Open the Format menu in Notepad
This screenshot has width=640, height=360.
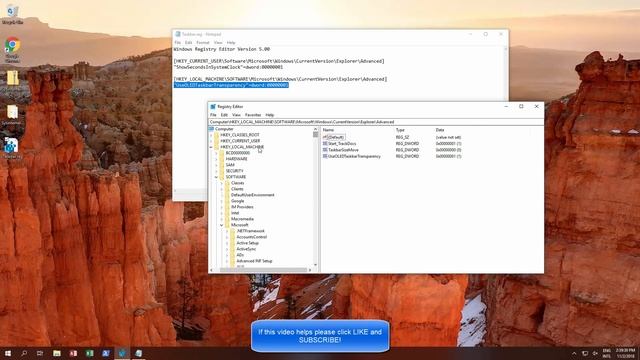tap(202, 42)
